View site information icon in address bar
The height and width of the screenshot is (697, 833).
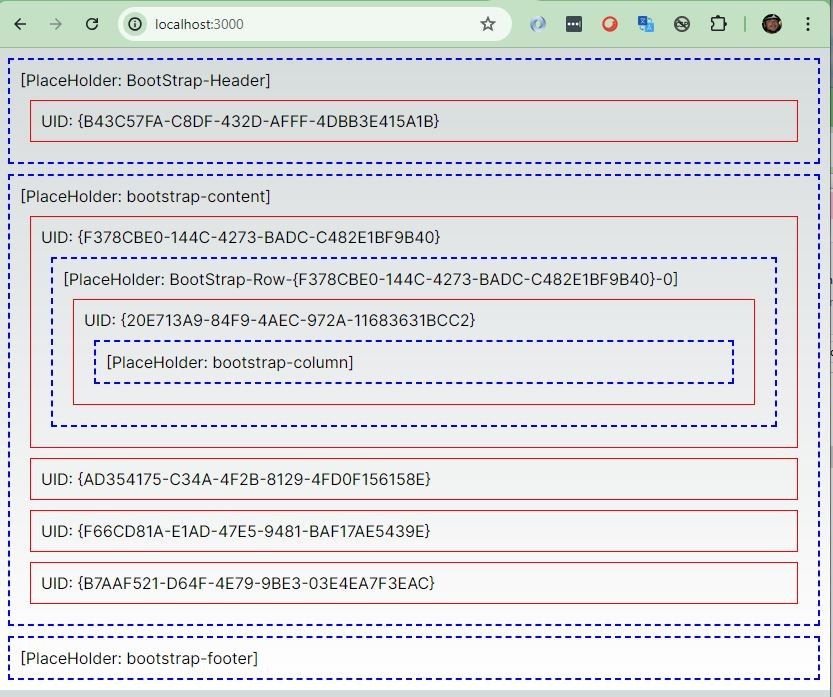coord(135,24)
